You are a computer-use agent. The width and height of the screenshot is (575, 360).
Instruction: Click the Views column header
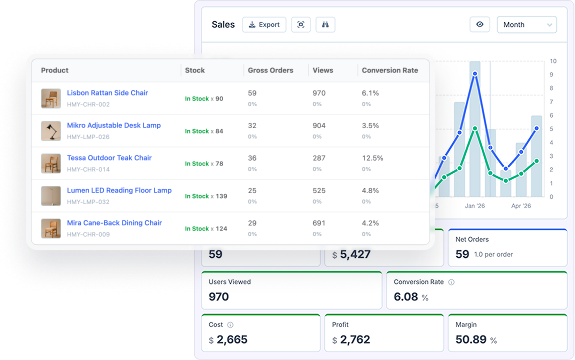click(323, 70)
